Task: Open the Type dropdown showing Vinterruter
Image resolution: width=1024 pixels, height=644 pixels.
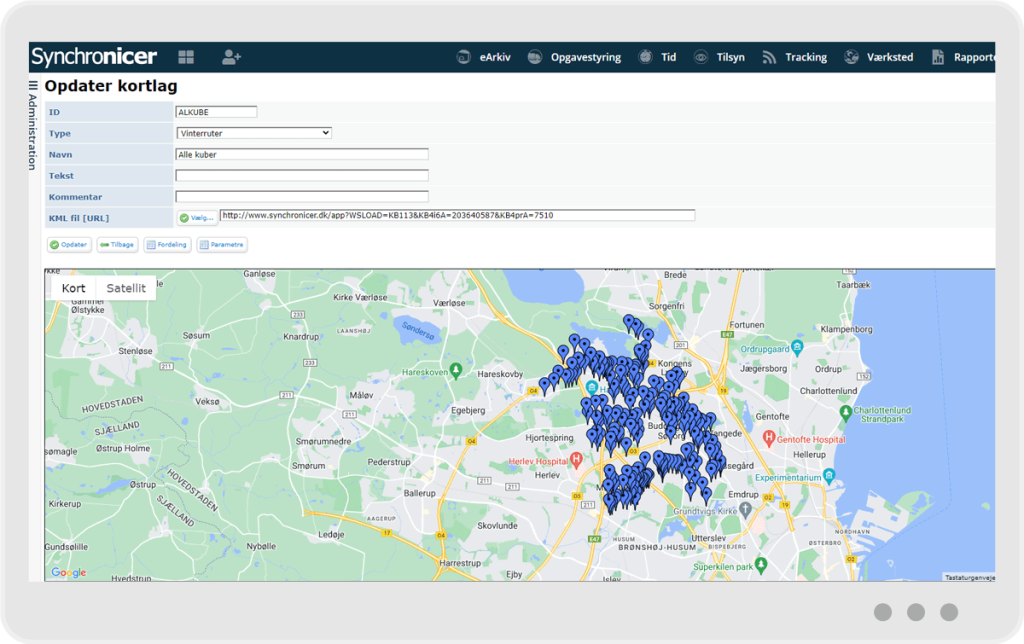Action: click(x=254, y=133)
